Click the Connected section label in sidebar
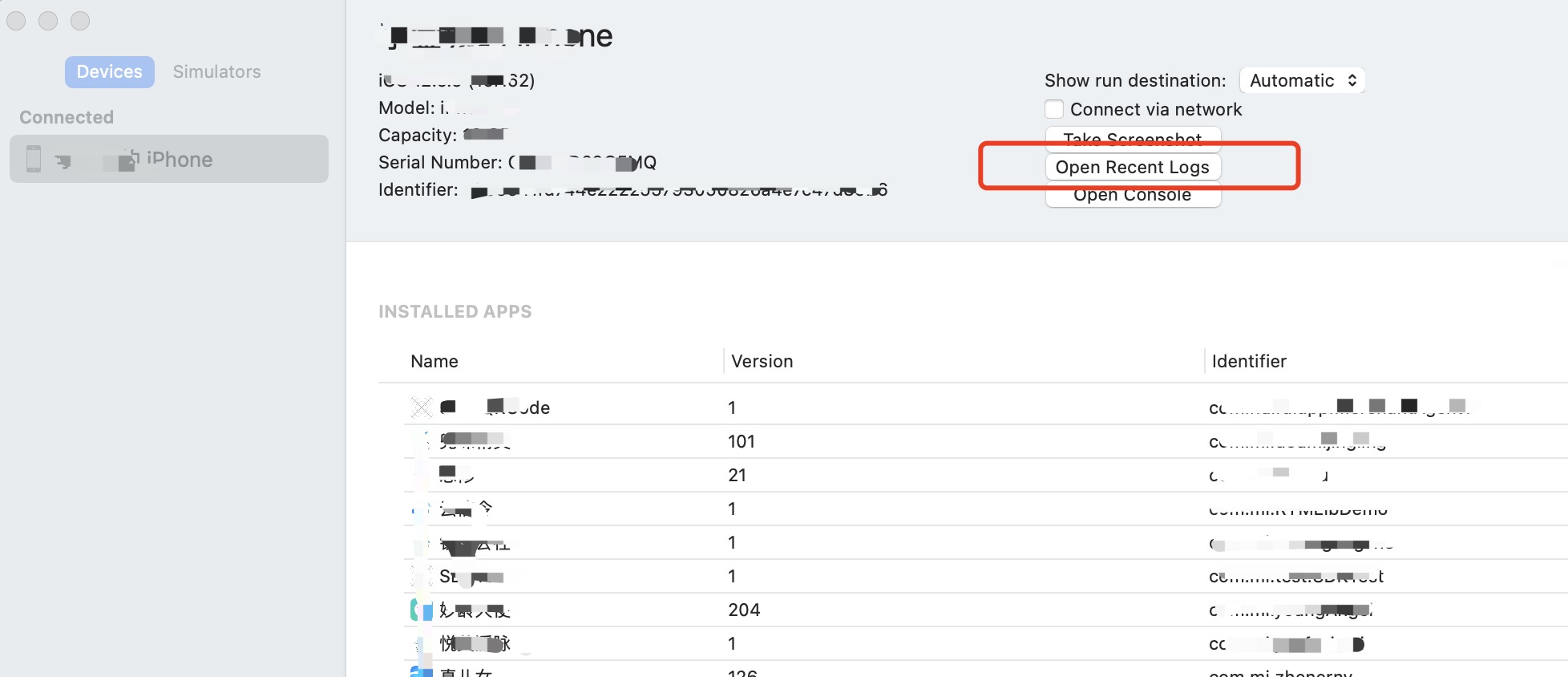 point(67,117)
